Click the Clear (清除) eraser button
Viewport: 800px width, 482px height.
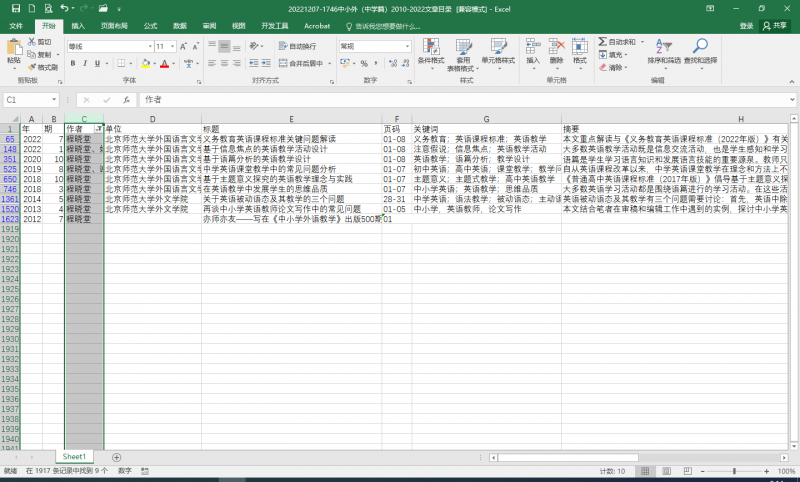(x=612, y=67)
